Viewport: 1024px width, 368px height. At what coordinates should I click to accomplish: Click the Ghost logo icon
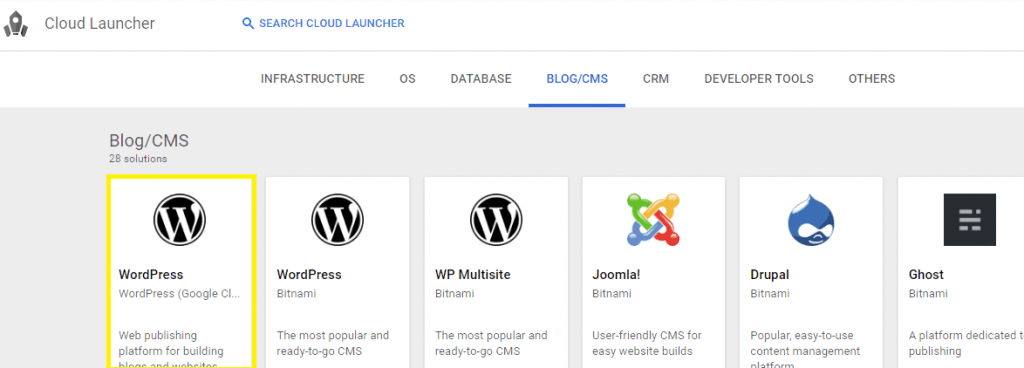click(970, 219)
